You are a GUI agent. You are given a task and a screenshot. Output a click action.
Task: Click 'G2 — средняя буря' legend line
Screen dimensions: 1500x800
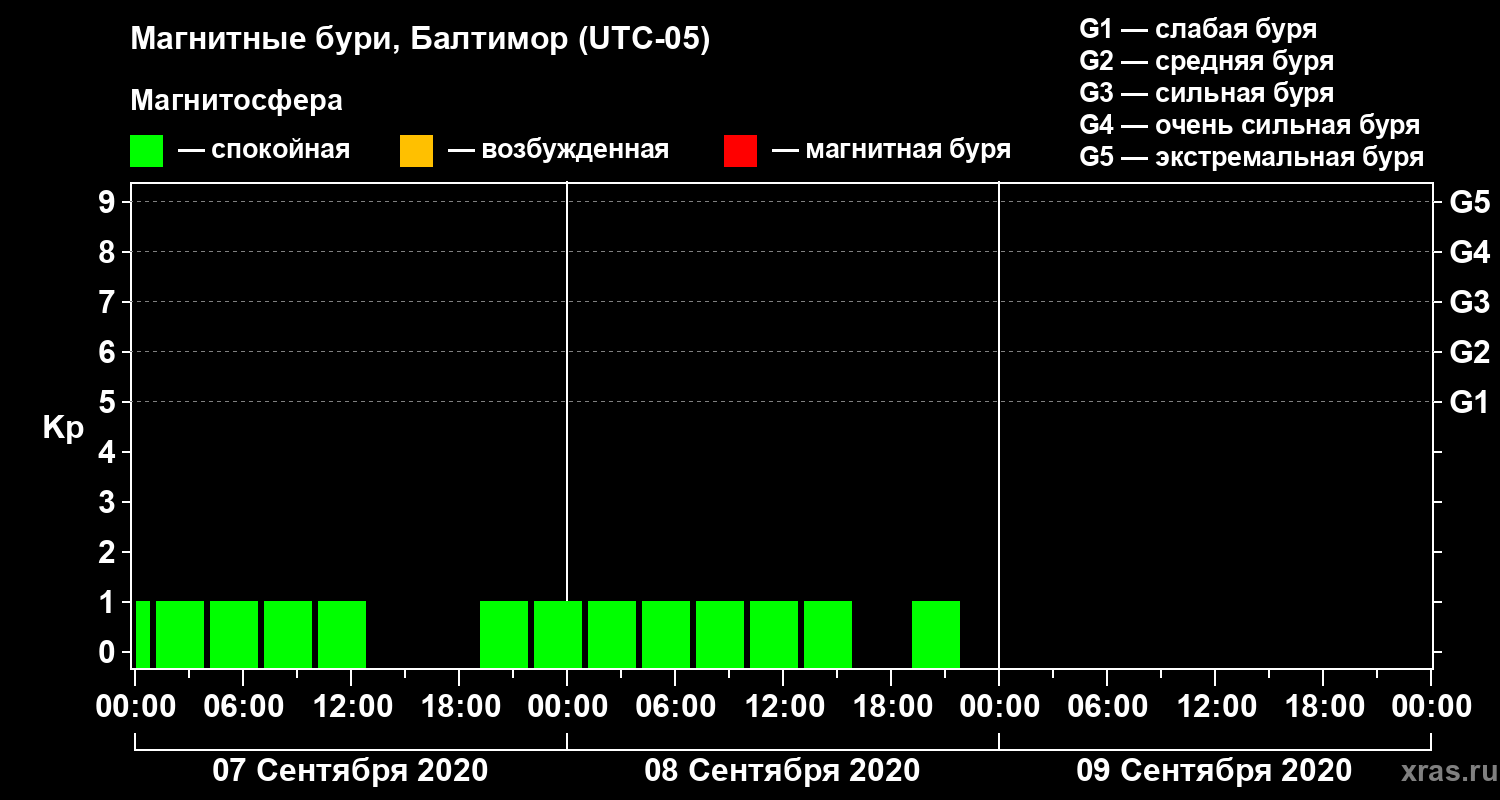coord(1207,61)
